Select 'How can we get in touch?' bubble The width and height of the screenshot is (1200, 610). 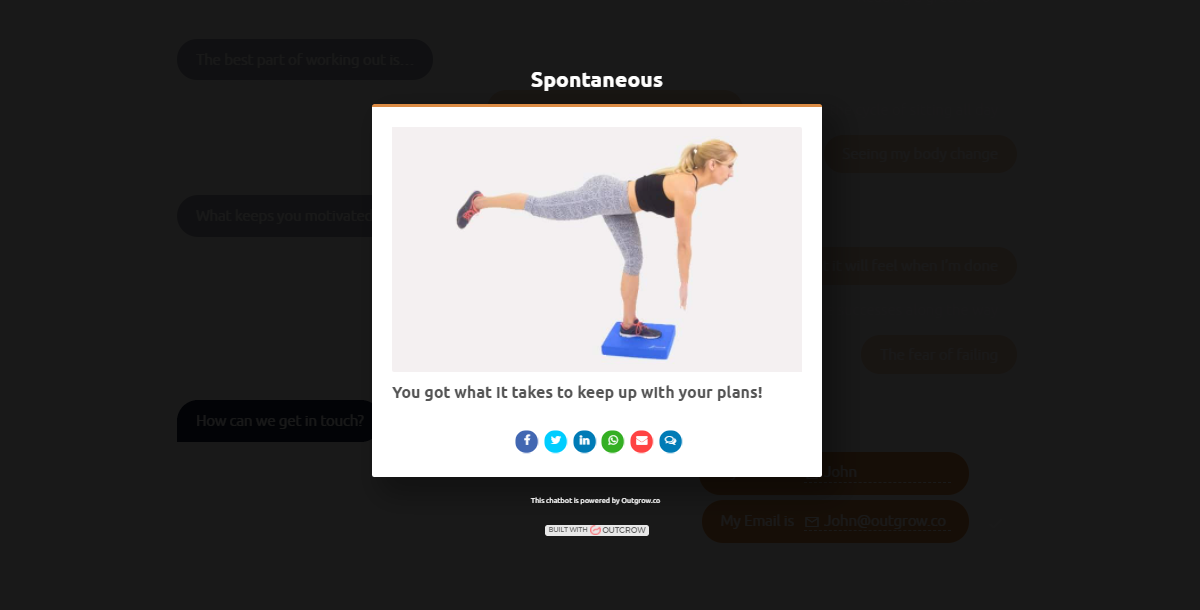click(x=280, y=421)
